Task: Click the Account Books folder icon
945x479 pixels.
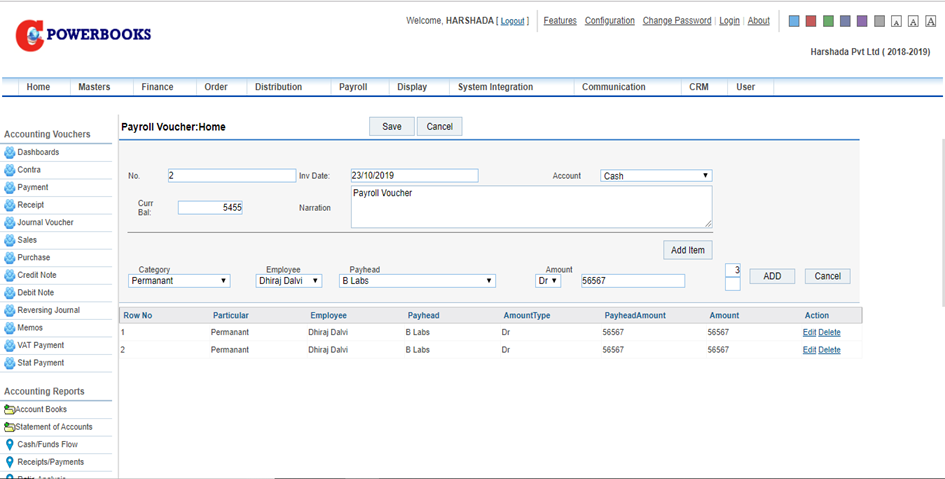Action: (x=9, y=410)
